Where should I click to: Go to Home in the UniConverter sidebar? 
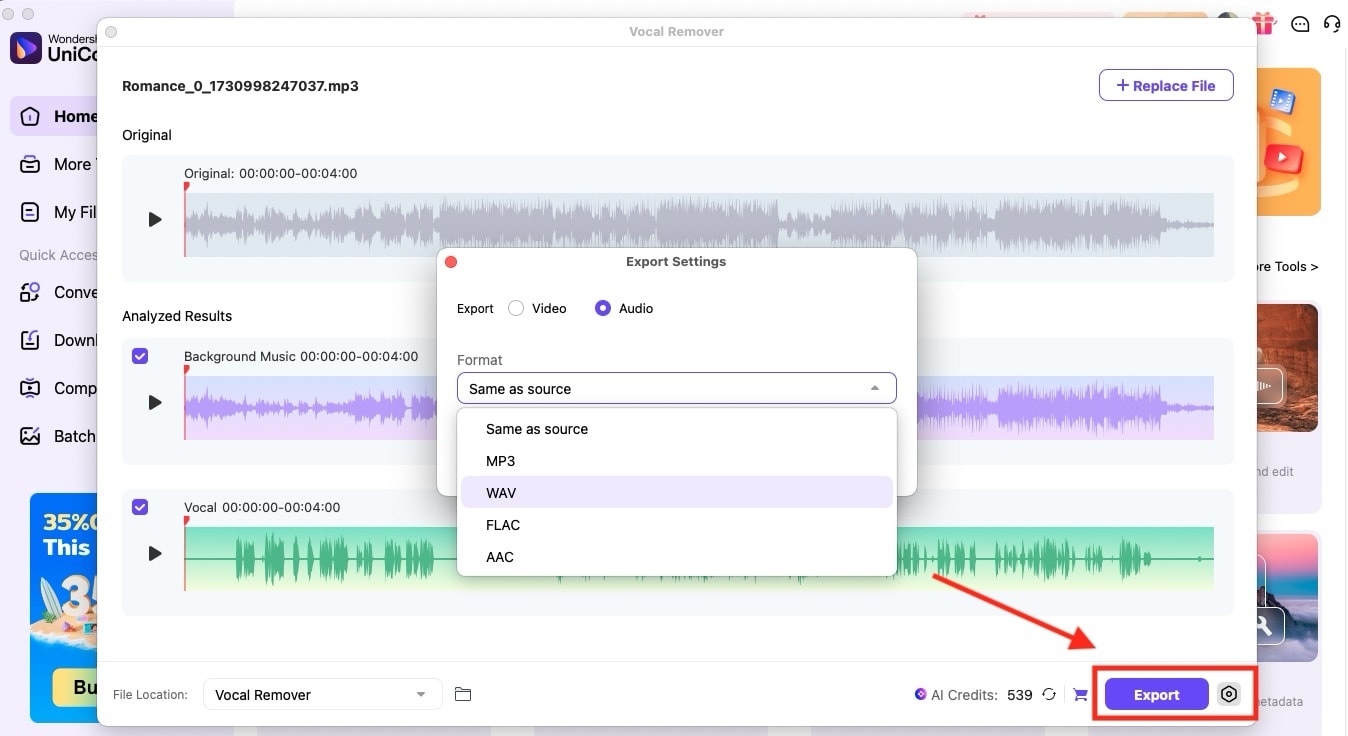[x=55, y=116]
